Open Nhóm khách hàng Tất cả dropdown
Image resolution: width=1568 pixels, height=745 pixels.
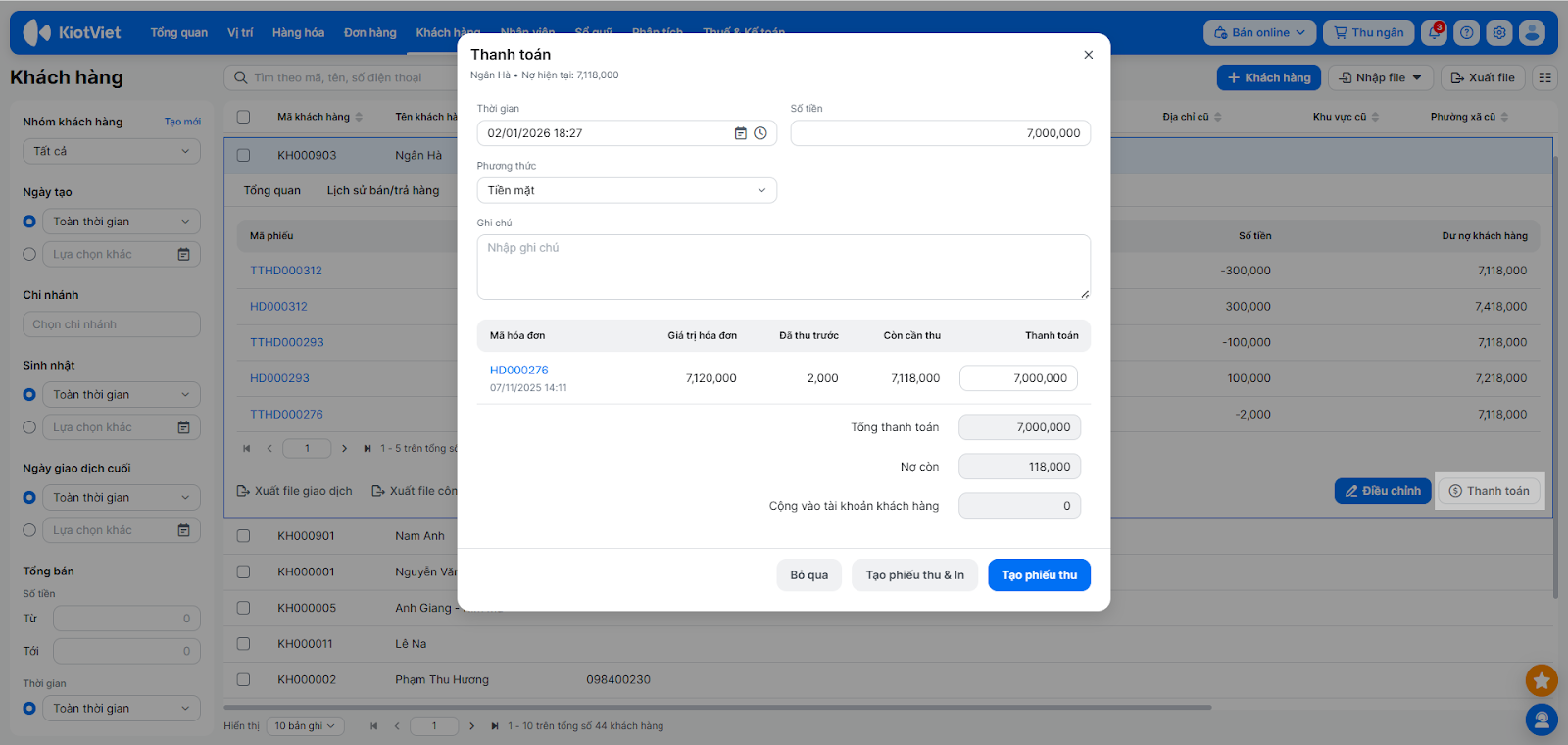[112, 151]
